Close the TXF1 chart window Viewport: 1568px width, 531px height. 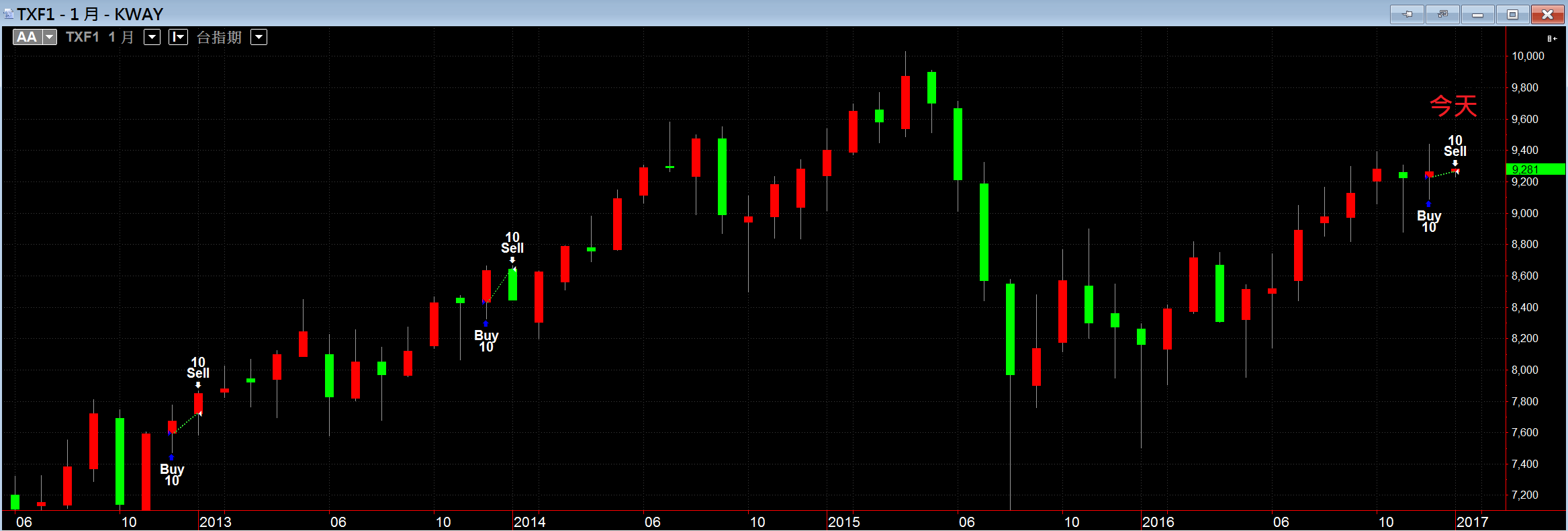click(x=1548, y=14)
